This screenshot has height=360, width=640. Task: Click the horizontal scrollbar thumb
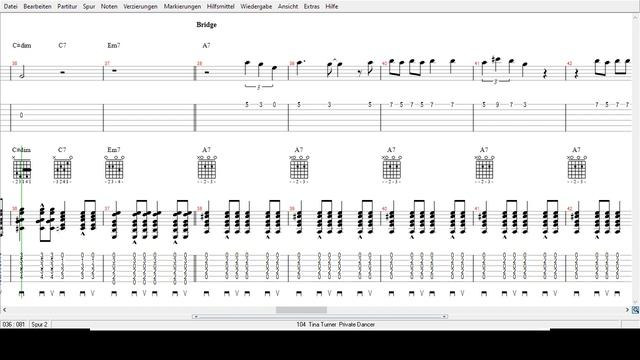tap(301, 310)
